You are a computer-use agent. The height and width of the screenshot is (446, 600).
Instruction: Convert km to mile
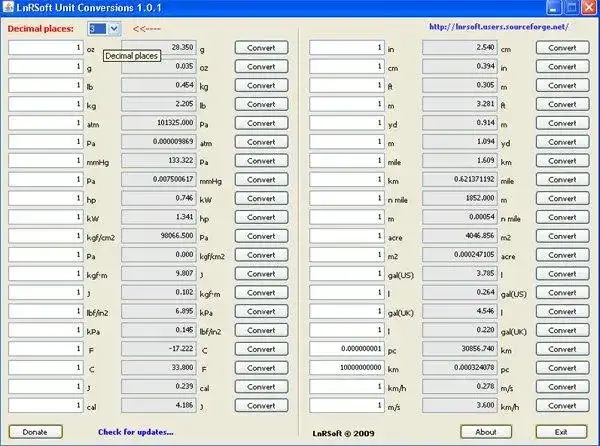[562, 179]
